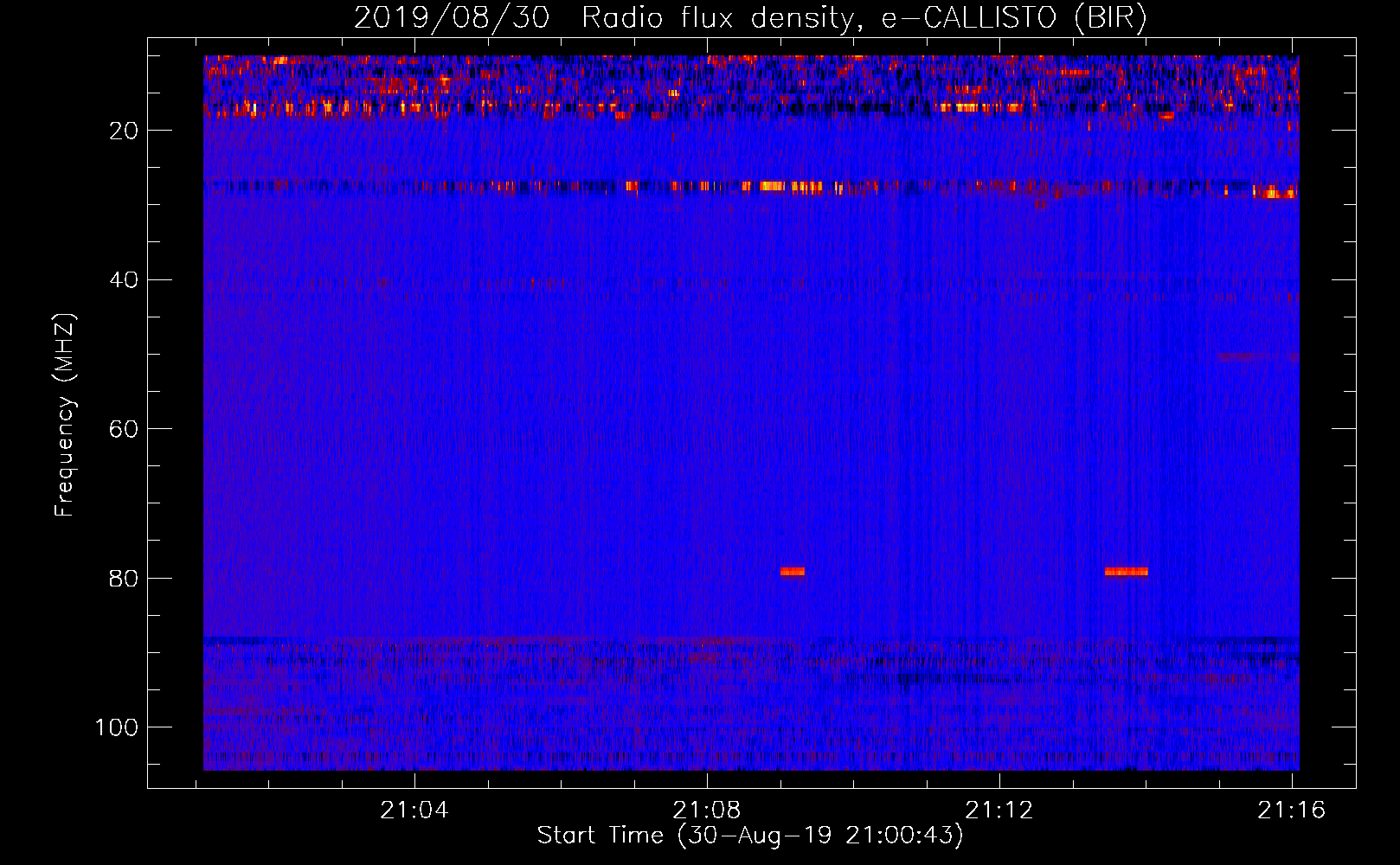Click the red-yellow feature near 21:16 at 28 MHz
The width and height of the screenshot is (1400, 865).
[x=1275, y=192]
